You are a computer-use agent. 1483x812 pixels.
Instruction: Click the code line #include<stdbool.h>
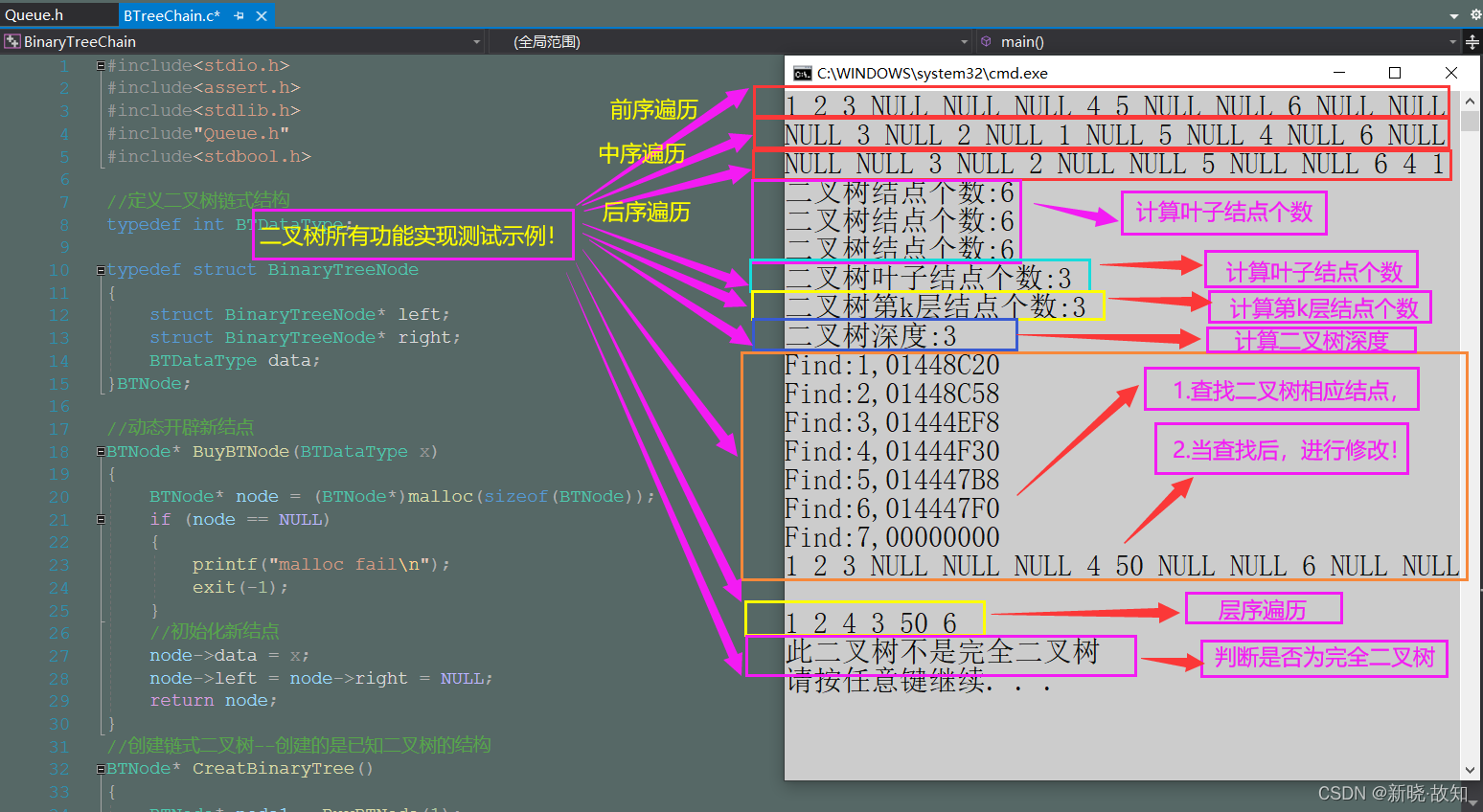pos(209,157)
